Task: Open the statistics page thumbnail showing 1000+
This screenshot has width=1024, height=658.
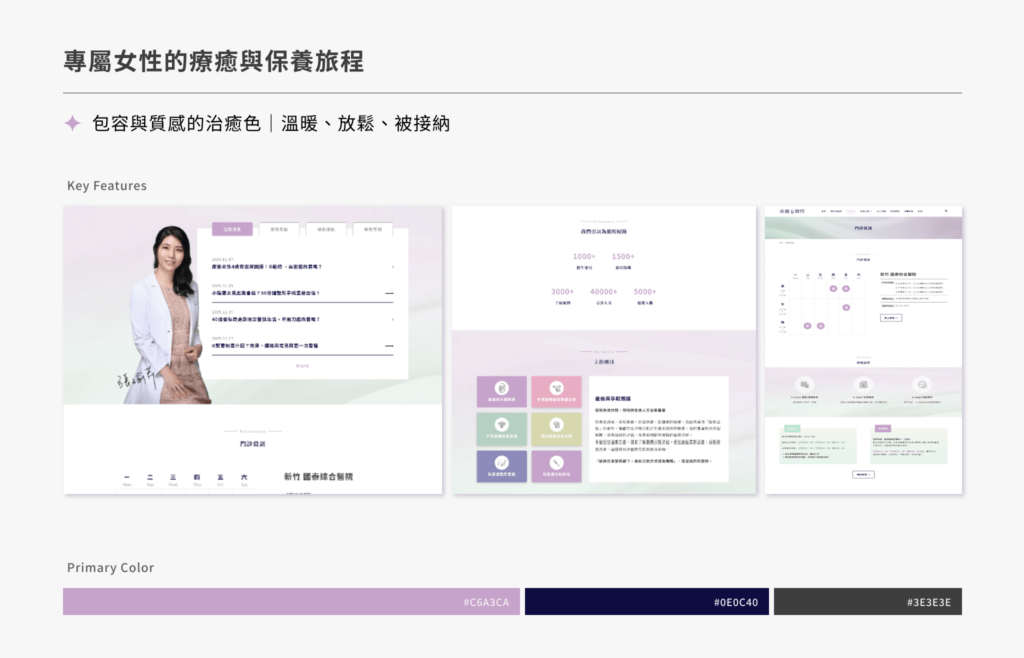Action: coord(603,267)
